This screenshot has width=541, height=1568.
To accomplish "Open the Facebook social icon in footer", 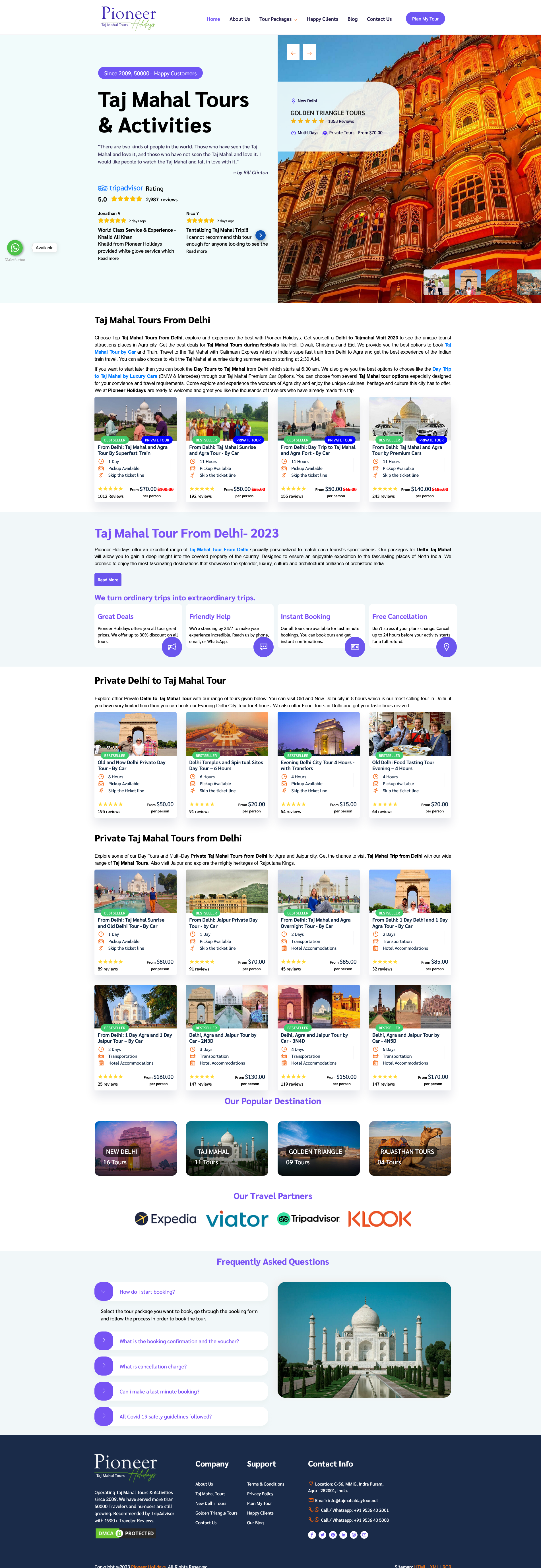I will click(312, 1534).
